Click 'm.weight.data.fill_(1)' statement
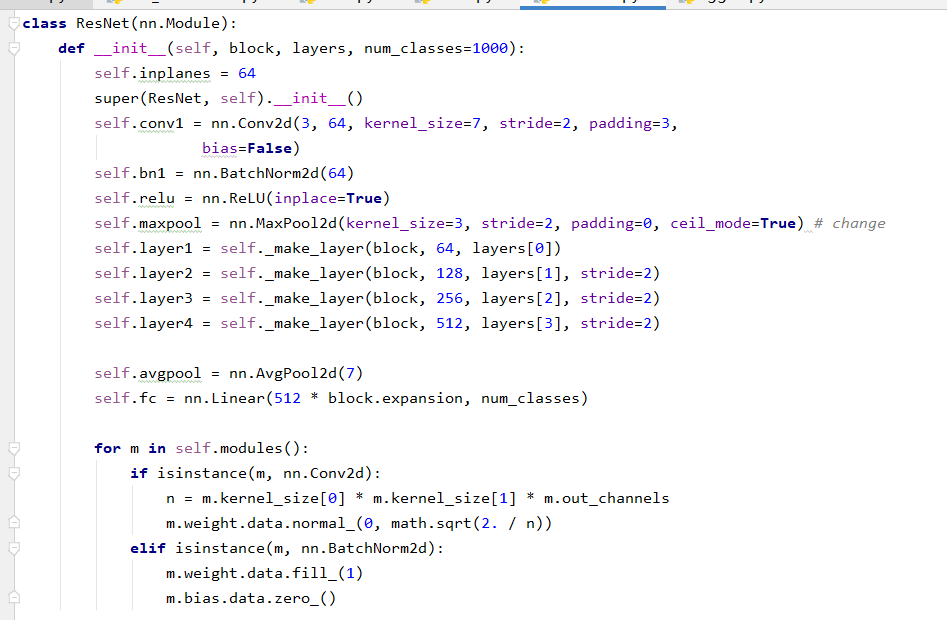947x620 pixels. click(265, 574)
